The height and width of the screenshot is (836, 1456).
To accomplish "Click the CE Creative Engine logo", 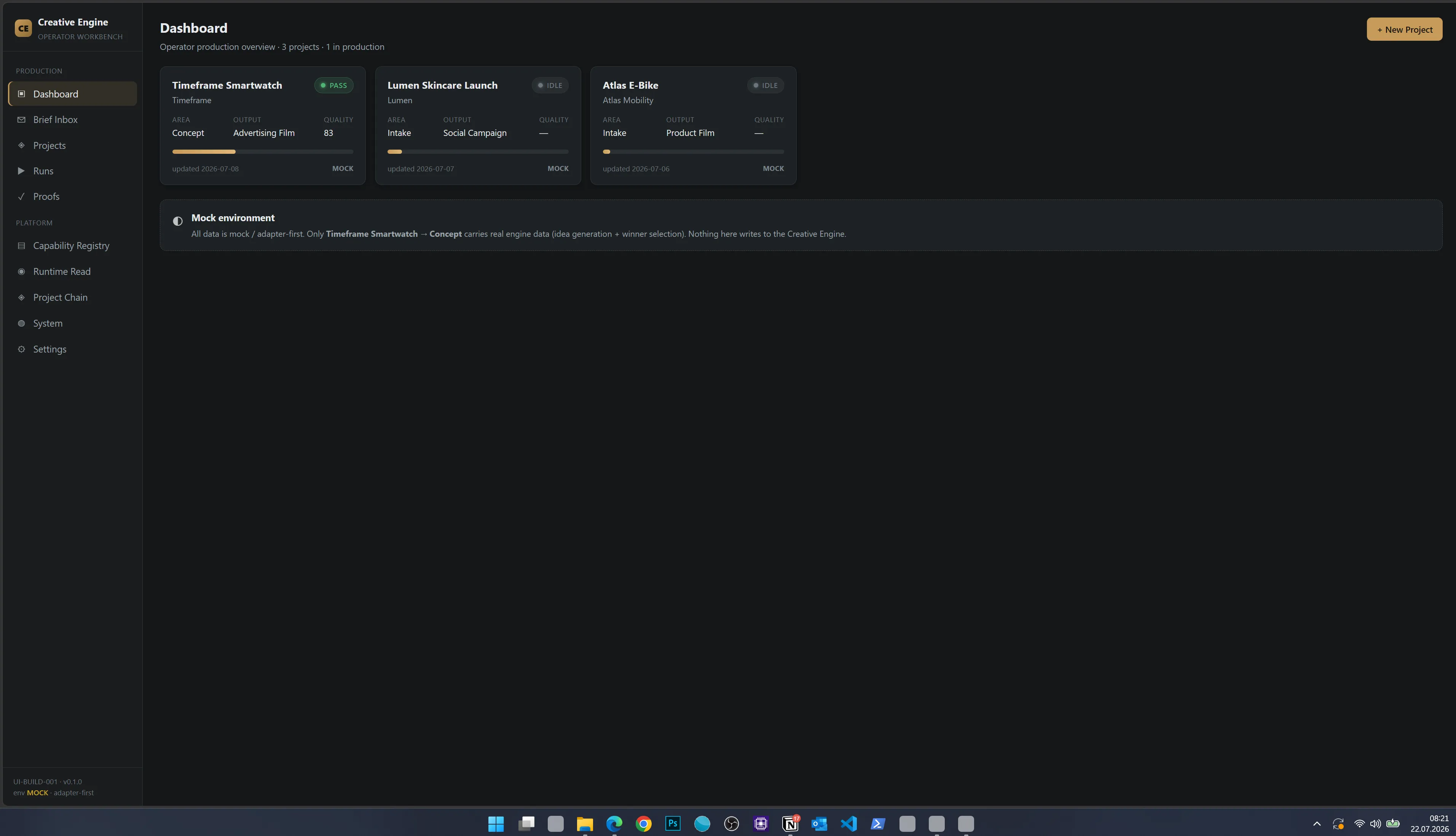I will point(23,28).
